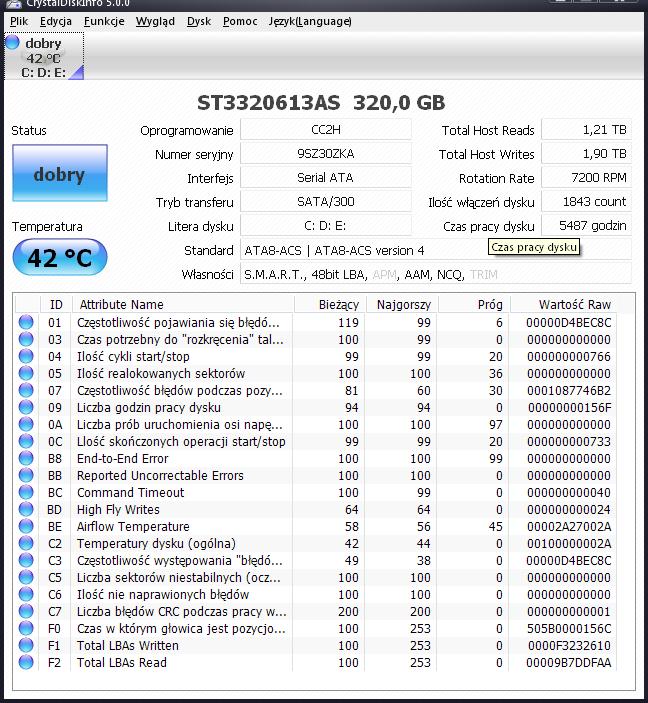
Task: Click the status orb for End-to-End Error
Action: click(26, 458)
